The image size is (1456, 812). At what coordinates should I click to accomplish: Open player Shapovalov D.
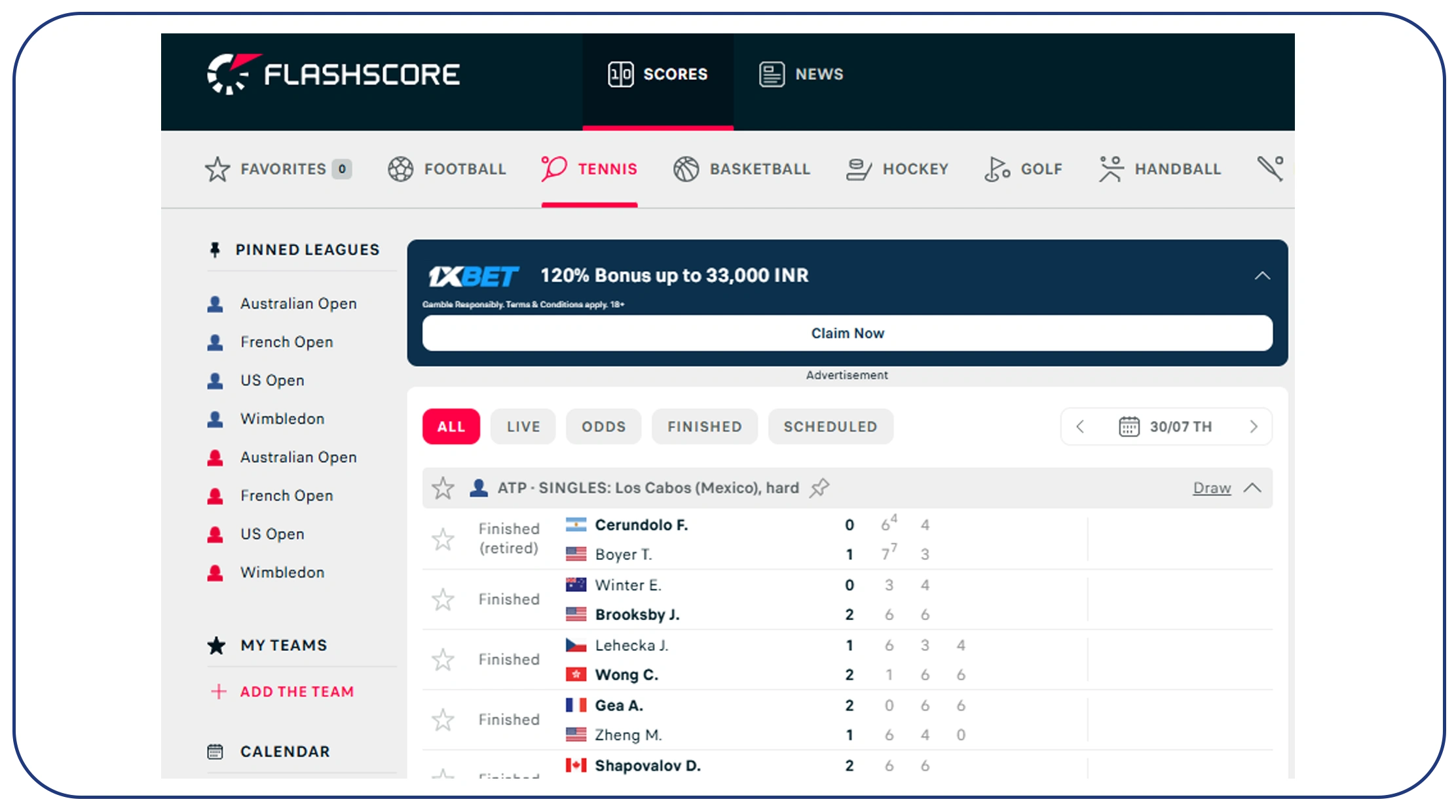click(x=648, y=766)
